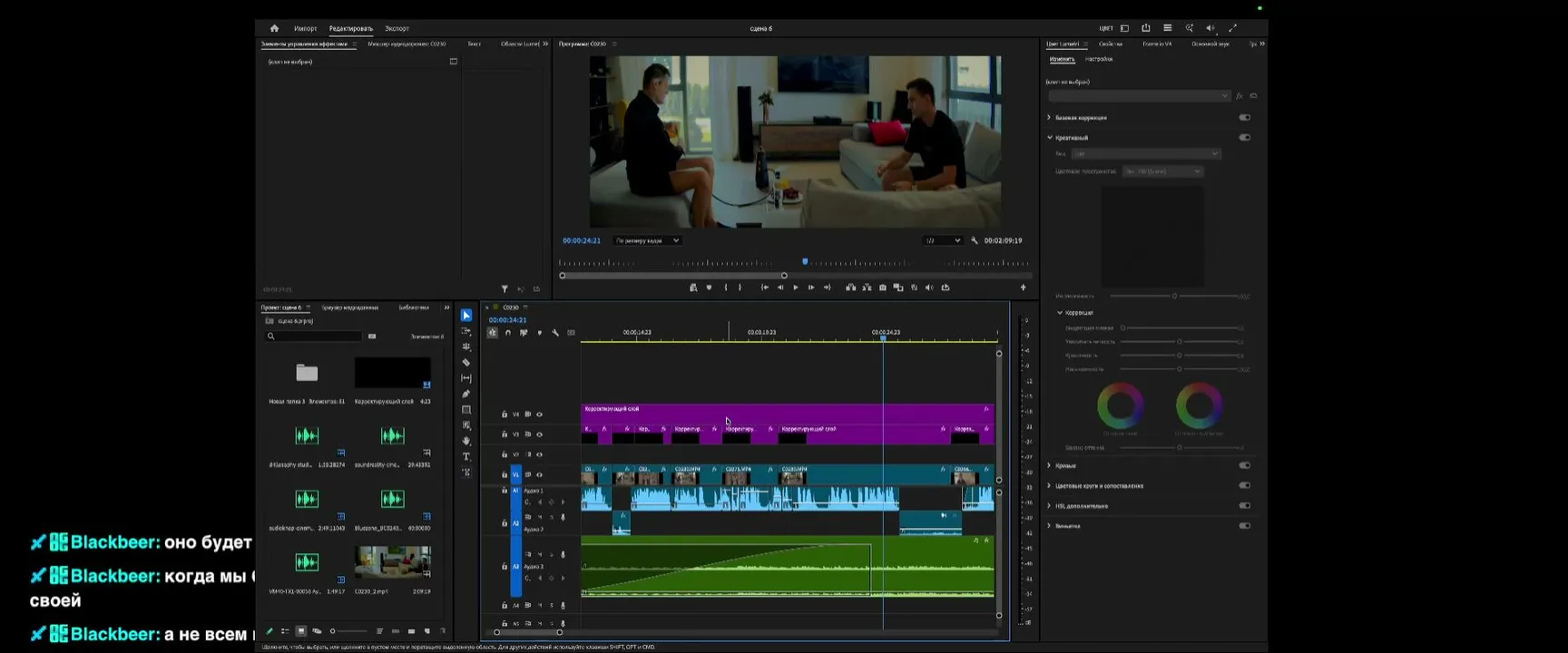Select the Ripple Edit tool
The image size is (1568, 653).
pos(466,346)
